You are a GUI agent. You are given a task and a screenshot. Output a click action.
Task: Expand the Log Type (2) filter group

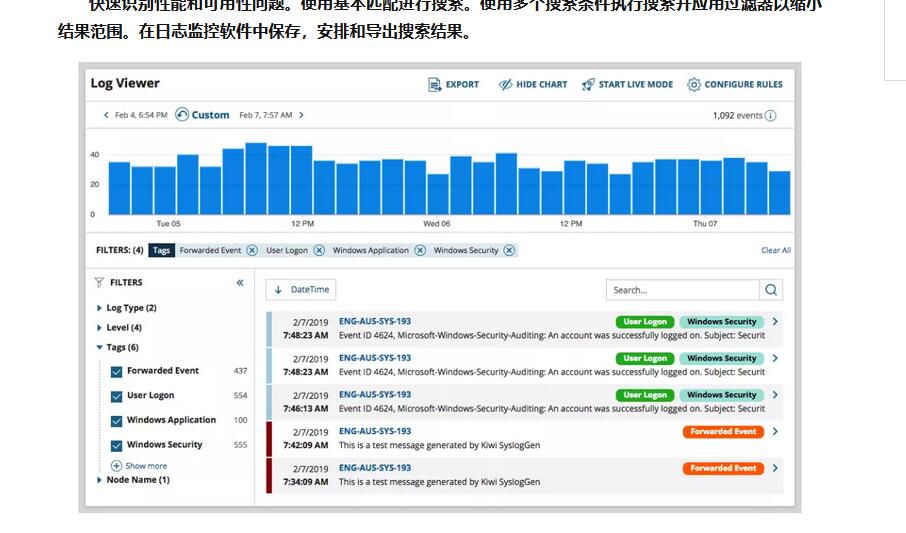99,309
